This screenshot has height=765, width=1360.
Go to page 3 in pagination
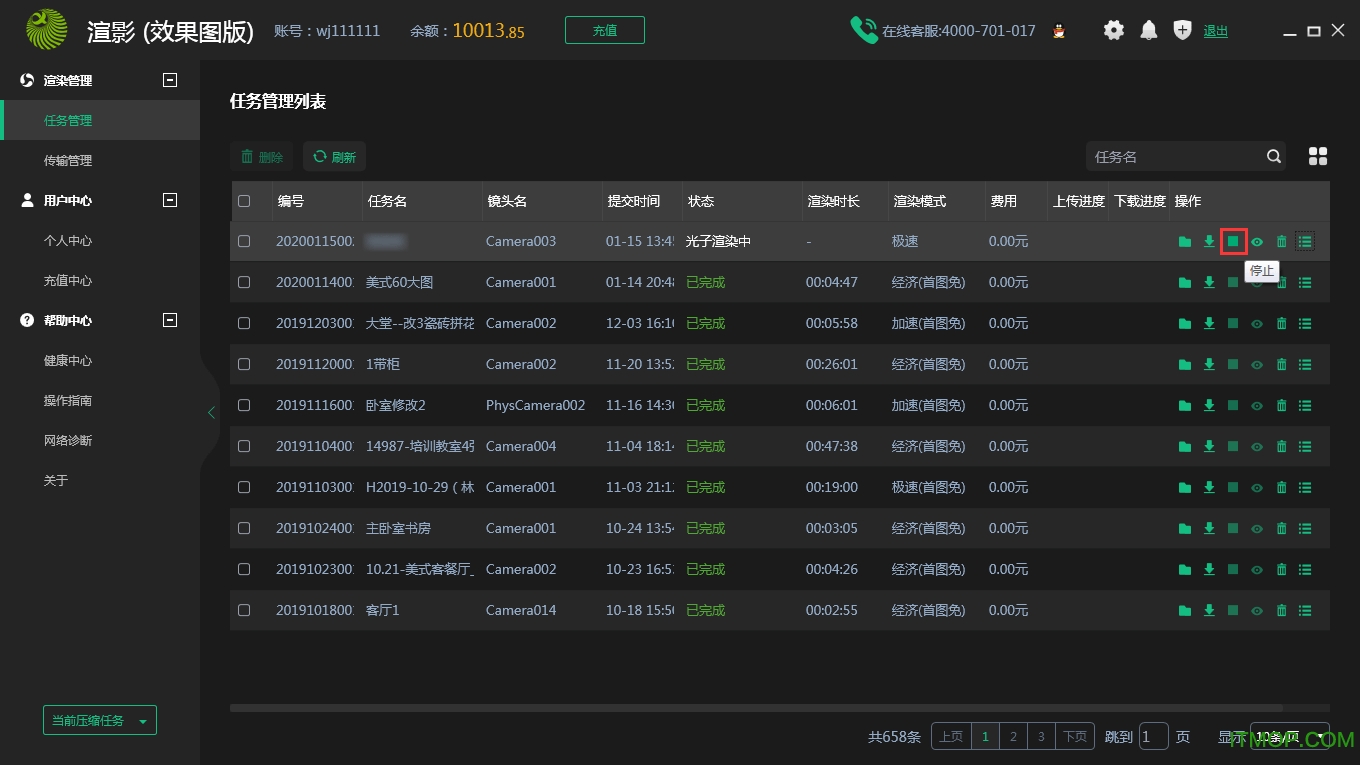[1041, 737]
